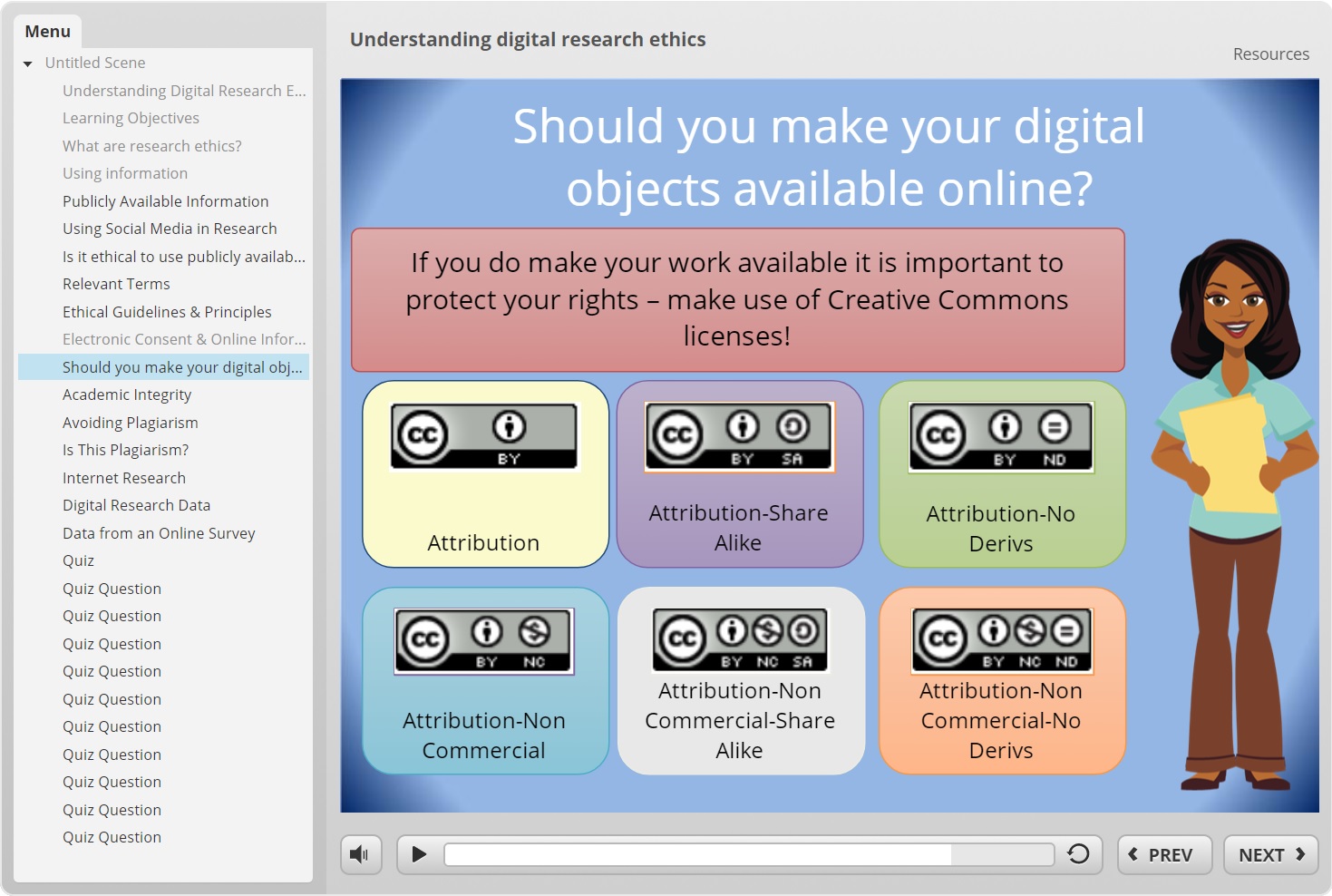The height and width of the screenshot is (896, 1332).
Task: Click the course title 'Understanding digital research ethics'
Action: [528, 40]
